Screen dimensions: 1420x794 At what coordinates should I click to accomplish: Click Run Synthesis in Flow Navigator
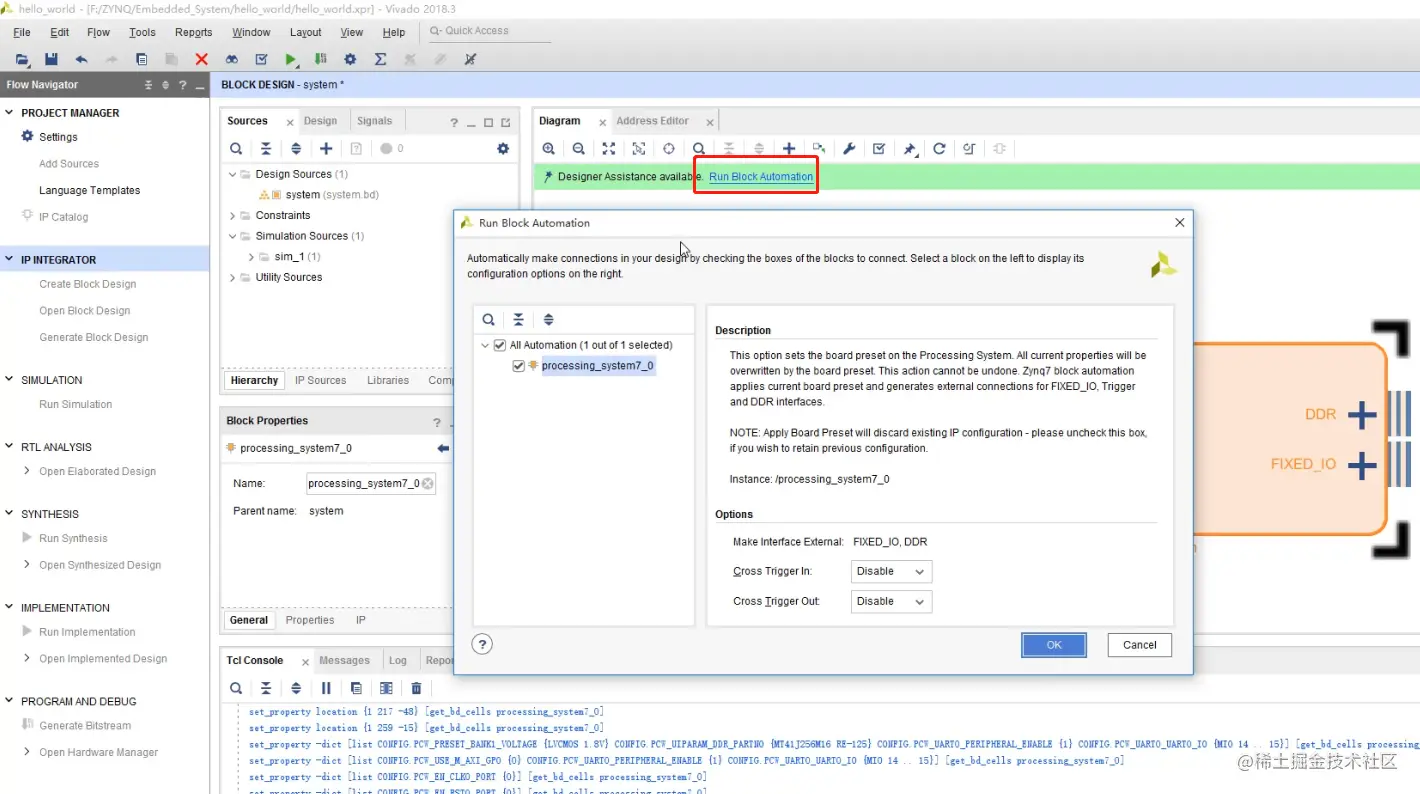(x=73, y=538)
